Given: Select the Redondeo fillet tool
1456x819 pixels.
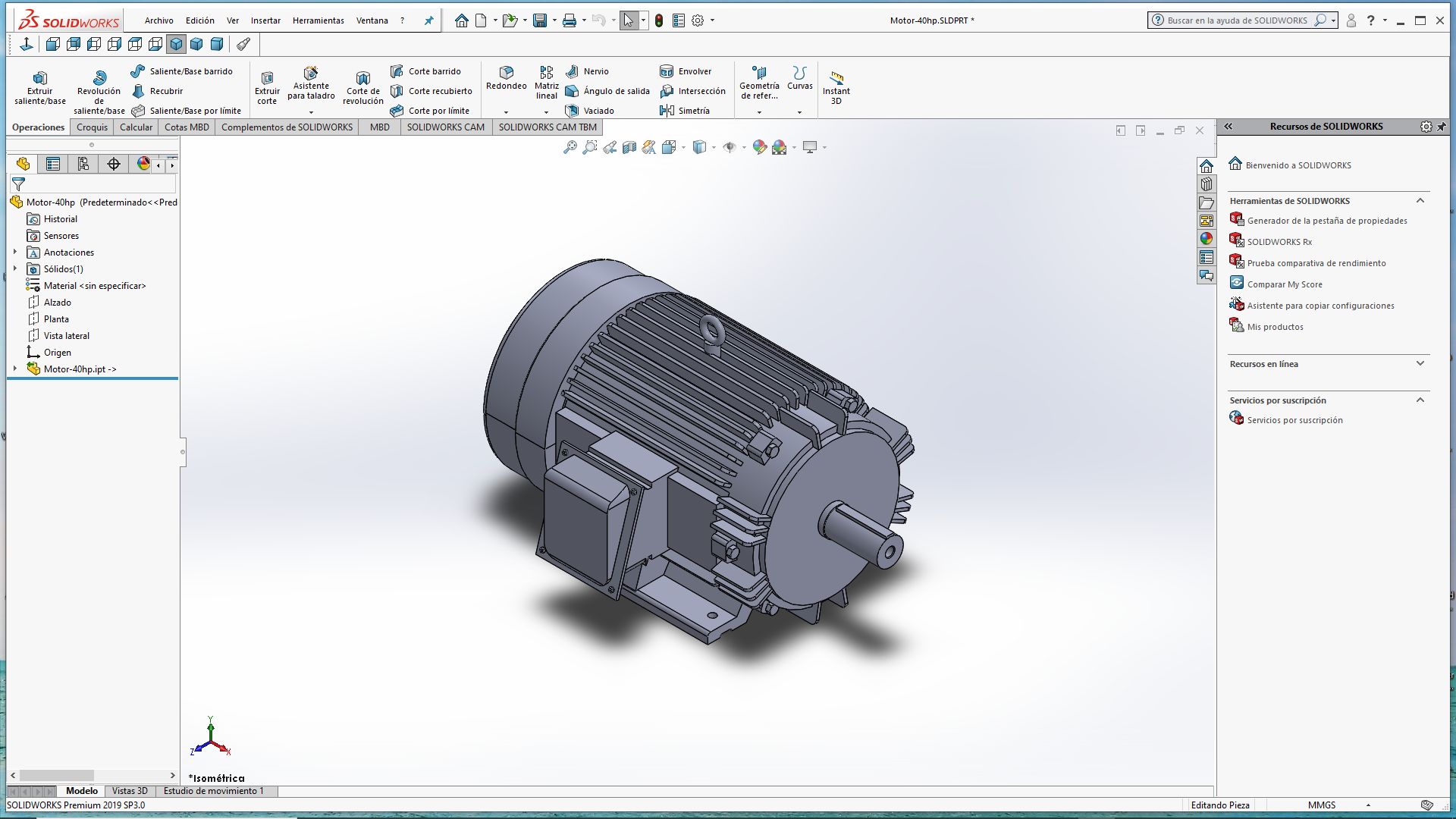Looking at the screenshot, I should point(506,78).
